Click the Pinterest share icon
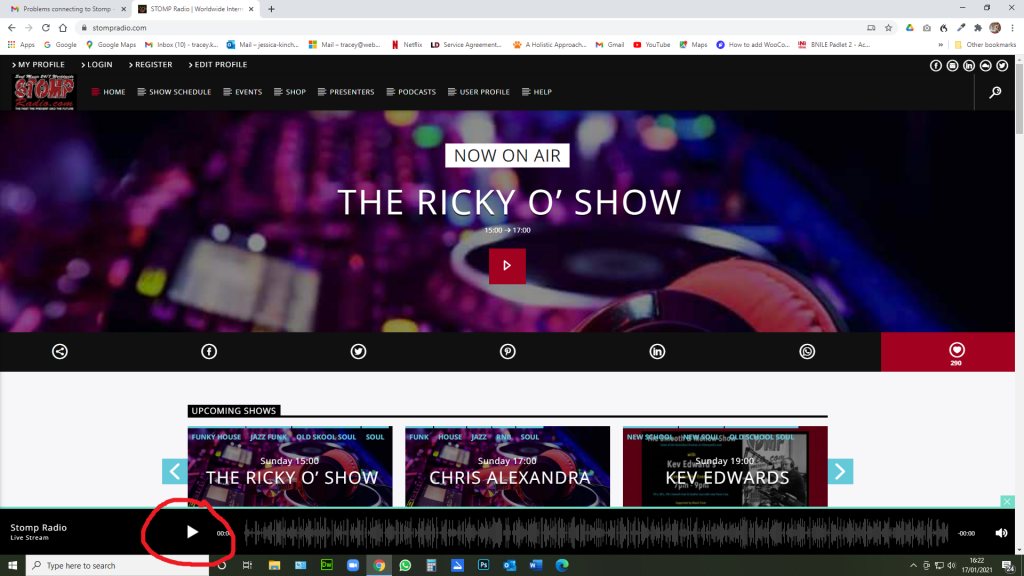Screen dimensions: 1024x576 508,351
